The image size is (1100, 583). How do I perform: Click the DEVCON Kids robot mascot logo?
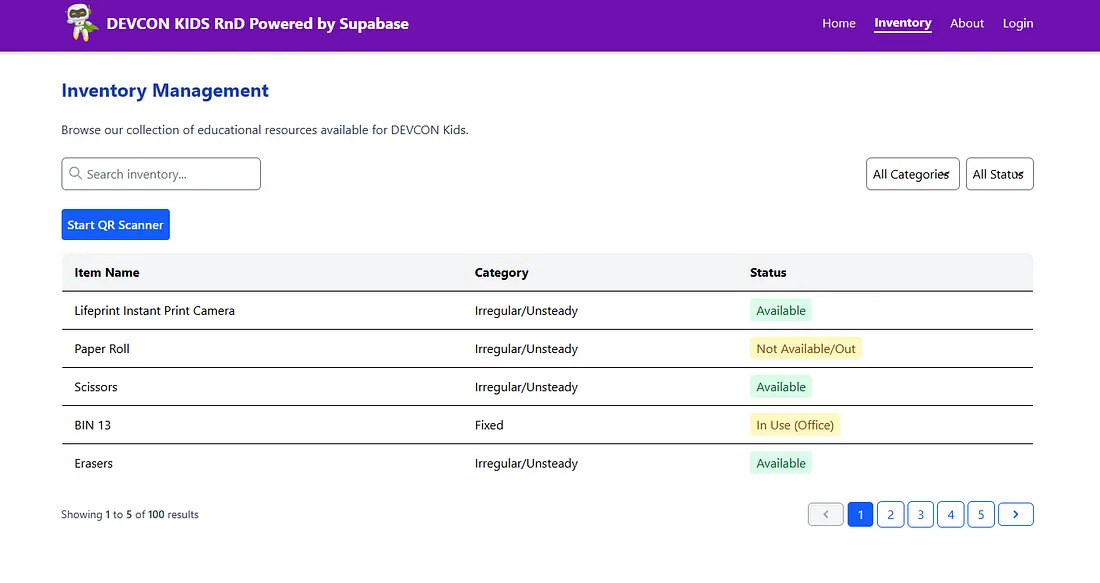[x=81, y=23]
